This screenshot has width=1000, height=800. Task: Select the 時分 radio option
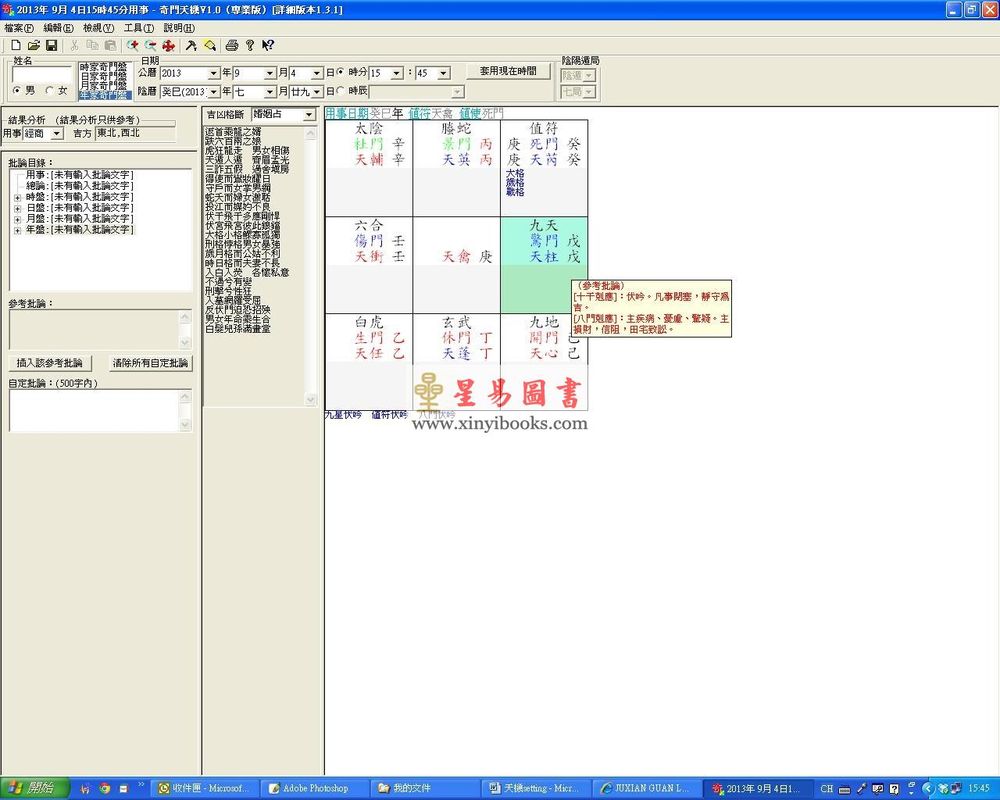[x=340, y=72]
